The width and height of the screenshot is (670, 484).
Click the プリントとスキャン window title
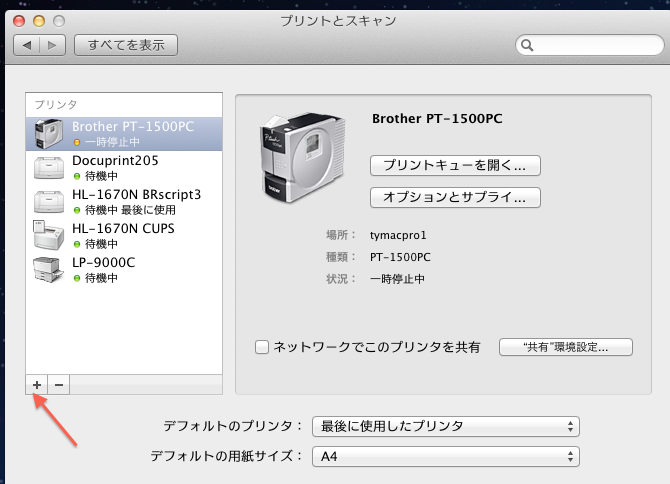pos(338,21)
